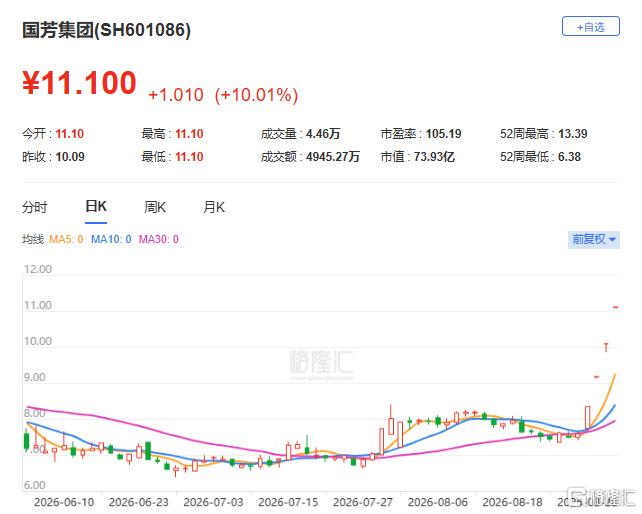Click the 2026-07-27 date axis label
The width and height of the screenshot is (642, 514).
[363, 502]
